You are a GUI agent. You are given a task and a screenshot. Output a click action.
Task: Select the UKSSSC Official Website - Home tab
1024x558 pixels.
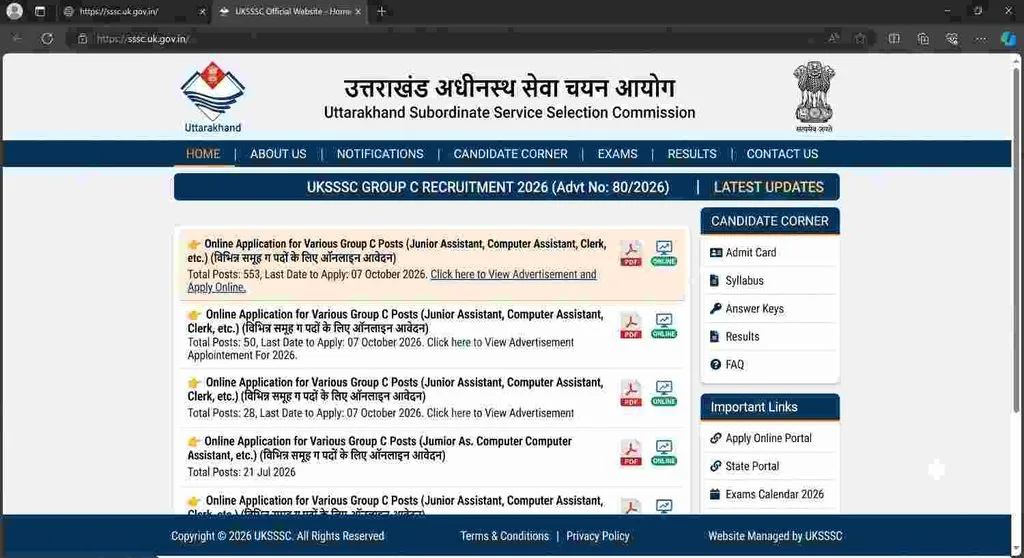click(291, 11)
